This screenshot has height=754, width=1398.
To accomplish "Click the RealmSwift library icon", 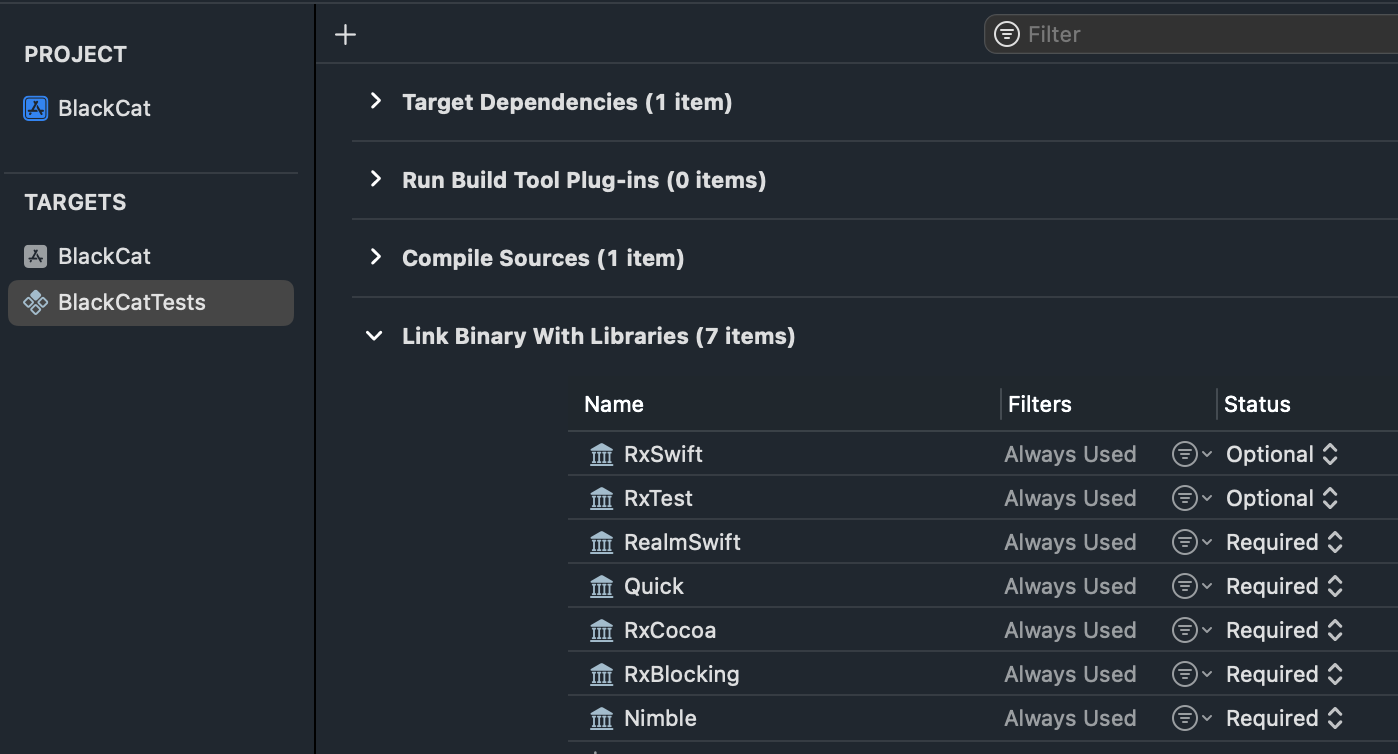I will pos(601,543).
